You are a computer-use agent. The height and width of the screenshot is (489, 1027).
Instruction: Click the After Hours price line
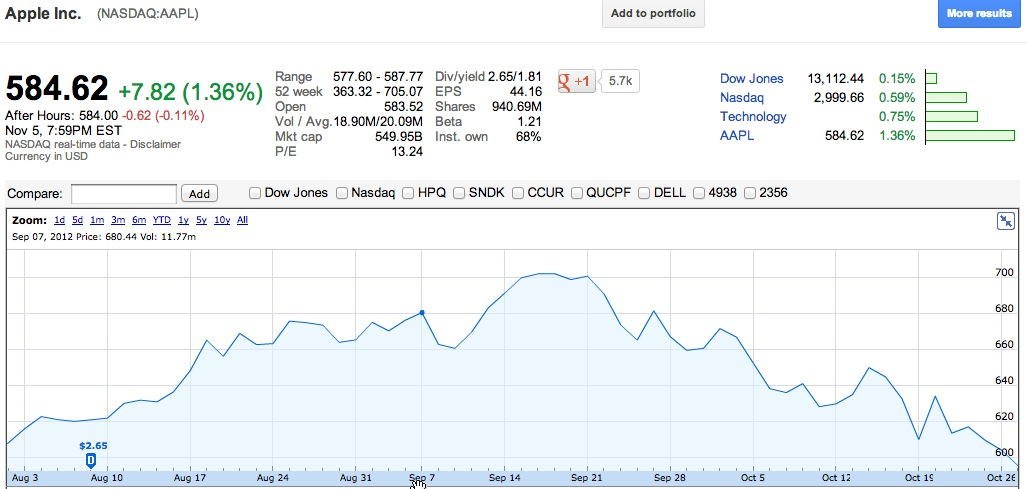(105, 116)
